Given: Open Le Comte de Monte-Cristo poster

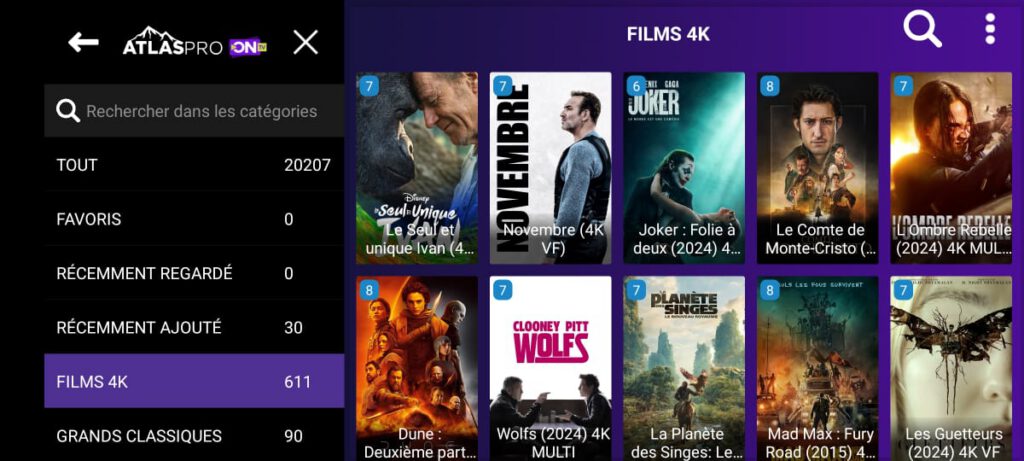Looking at the screenshot, I should click(x=818, y=168).
